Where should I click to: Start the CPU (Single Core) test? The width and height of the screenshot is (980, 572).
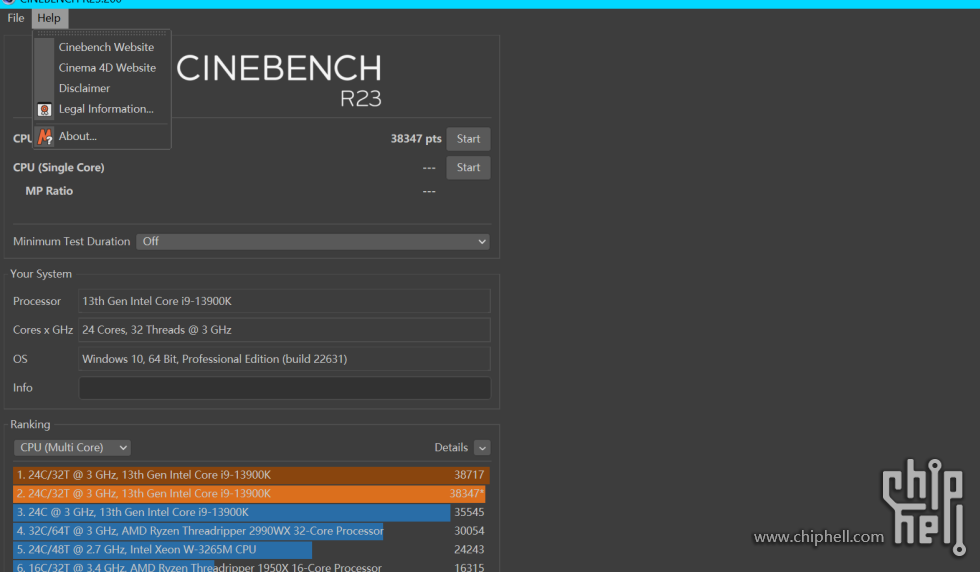click(468, 168)
